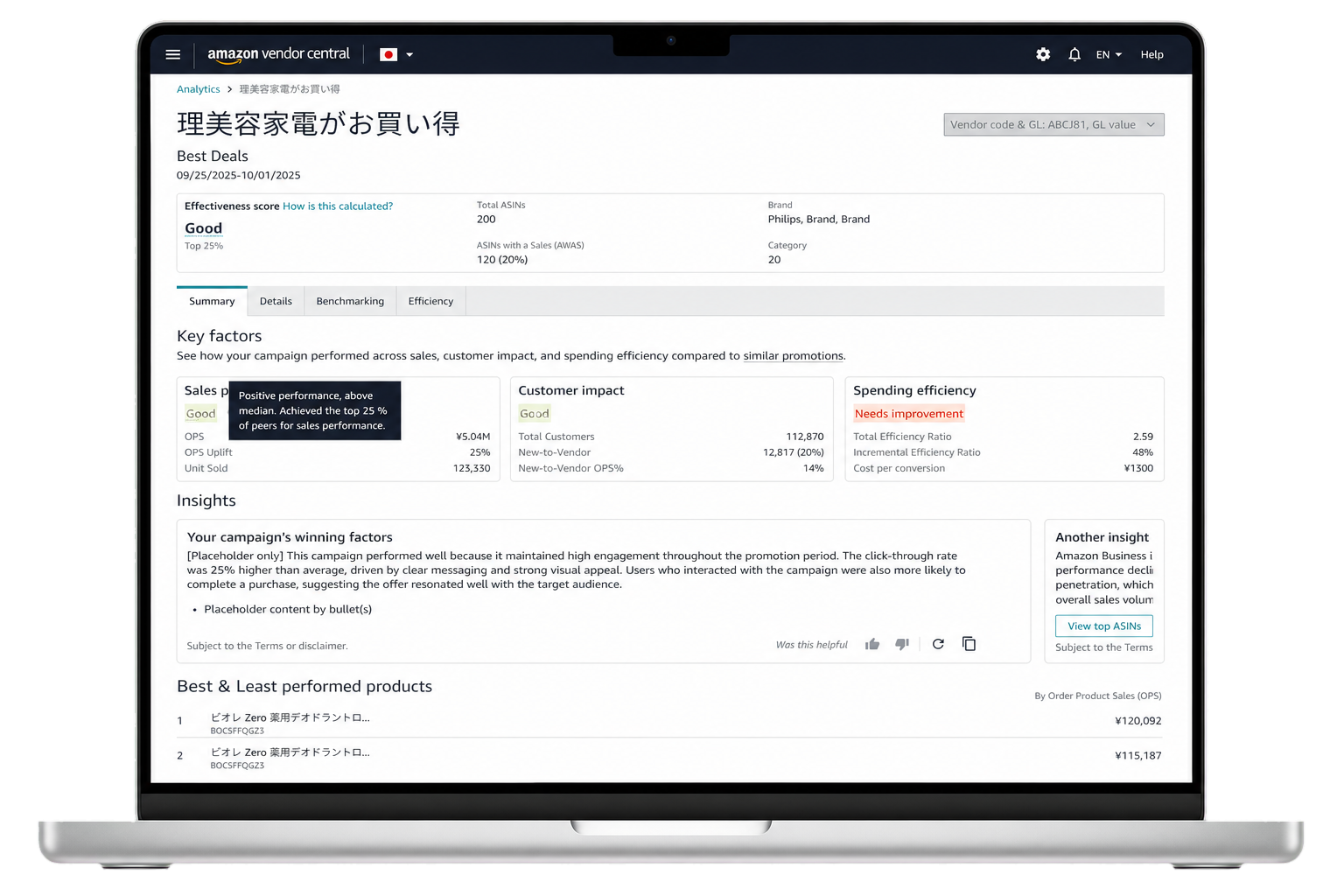Click the OPS Uplift value 25%
1344x896 pixels.
(479, 452)
